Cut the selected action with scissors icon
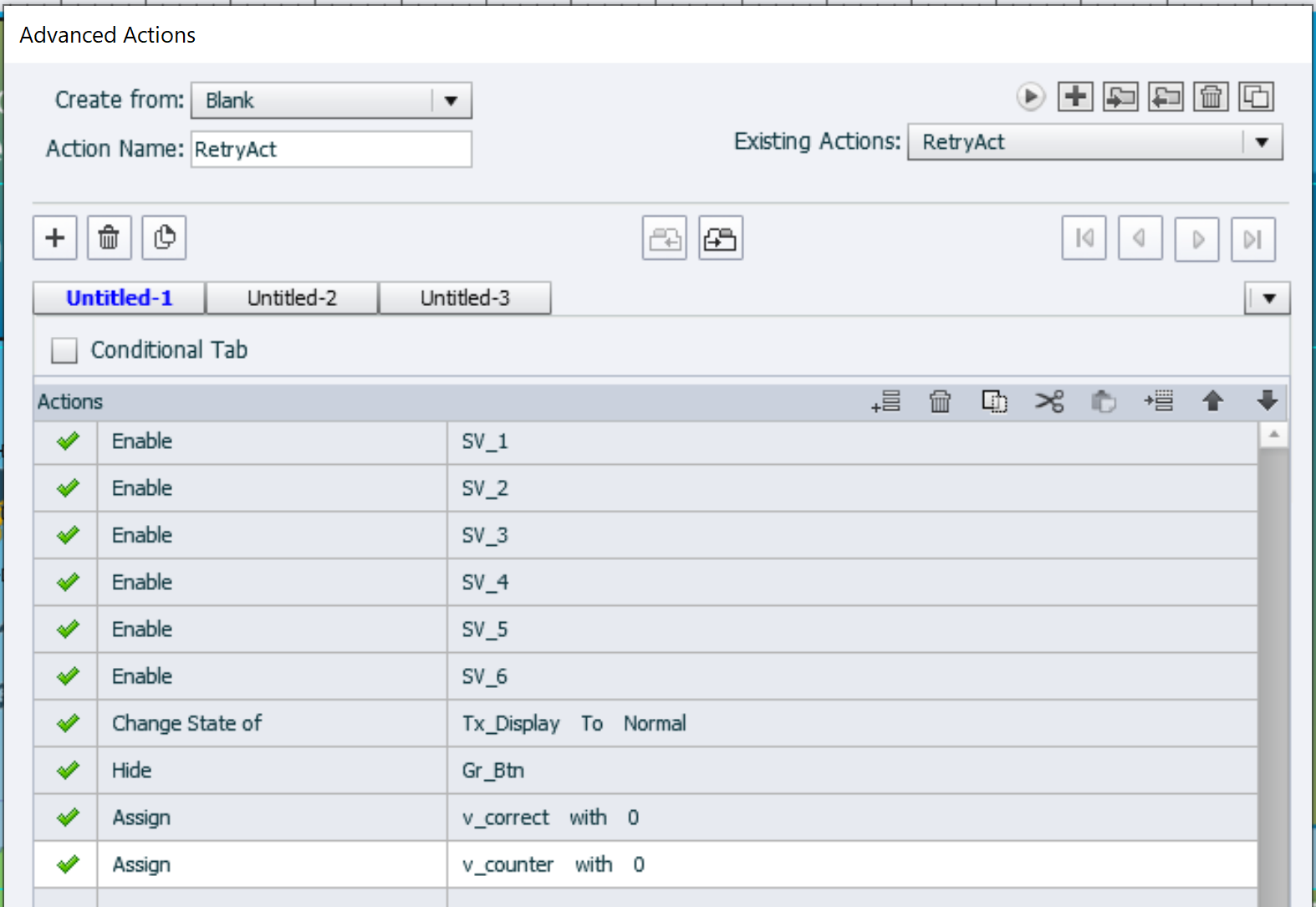This screenshot has height=907, width=1316. (x=1048, y=402)
